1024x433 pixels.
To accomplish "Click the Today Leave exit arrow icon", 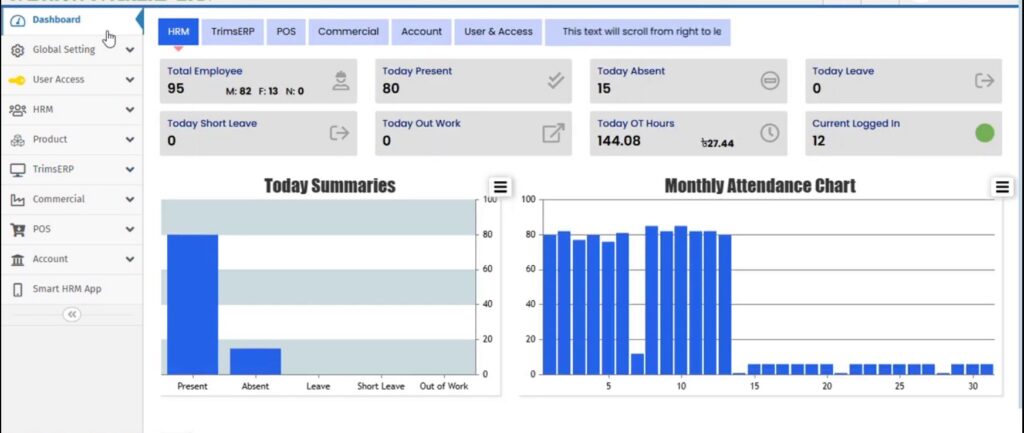I will tap(984, 81).
